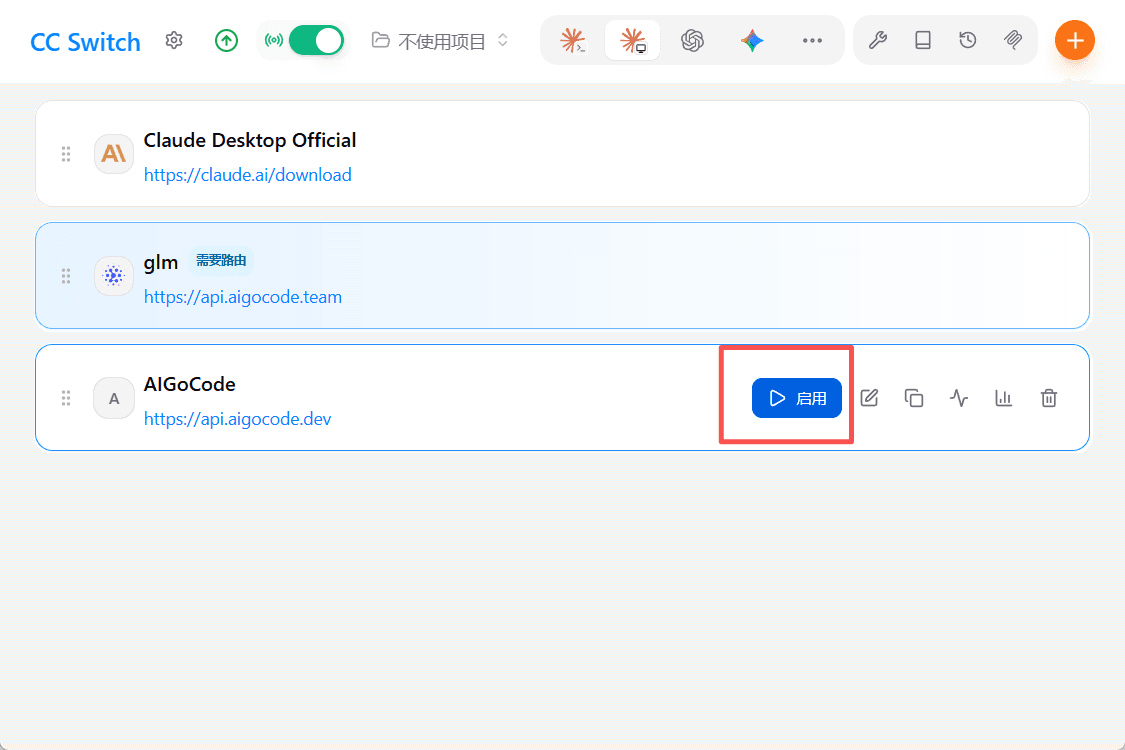Open the claude.ai/download link

[x=248, y=175]
